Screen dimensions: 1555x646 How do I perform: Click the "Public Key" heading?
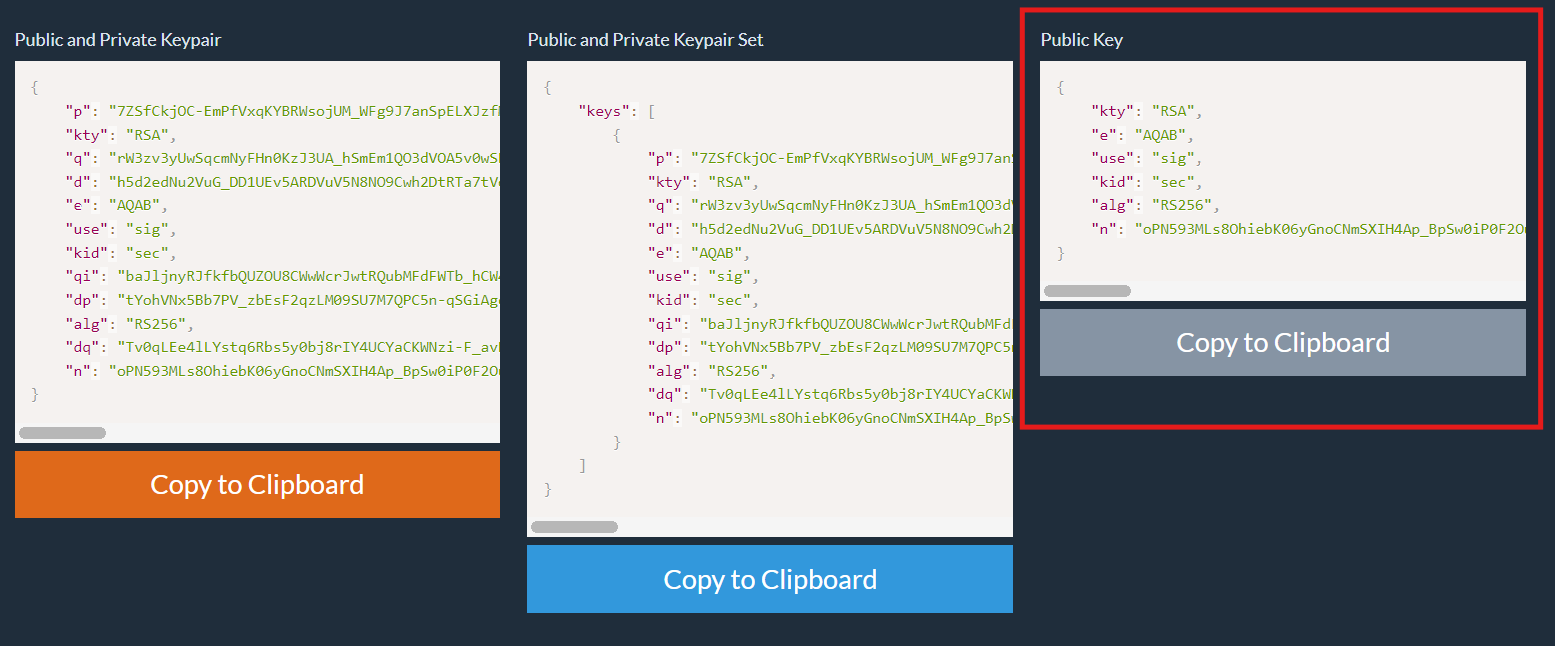[1081, 40]
